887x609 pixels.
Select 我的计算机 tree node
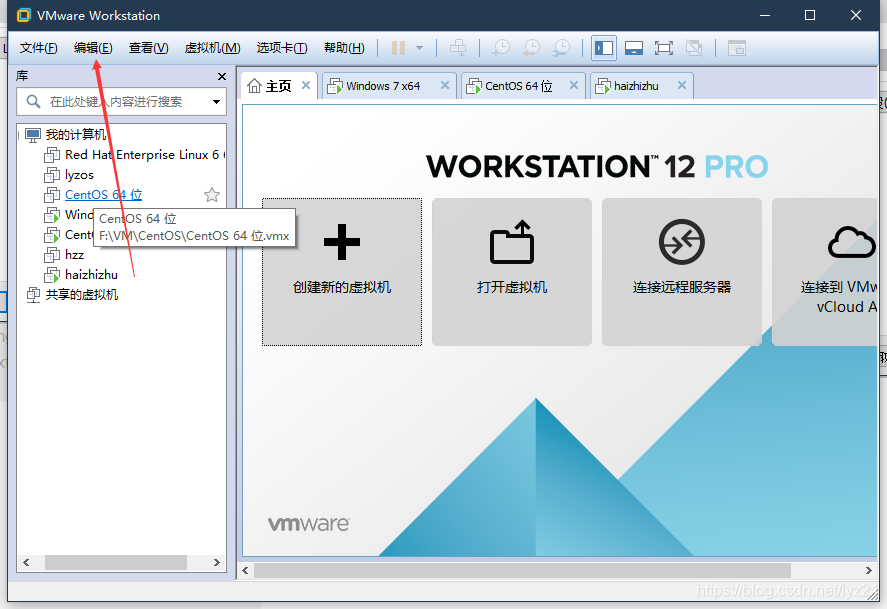[76, 135]
